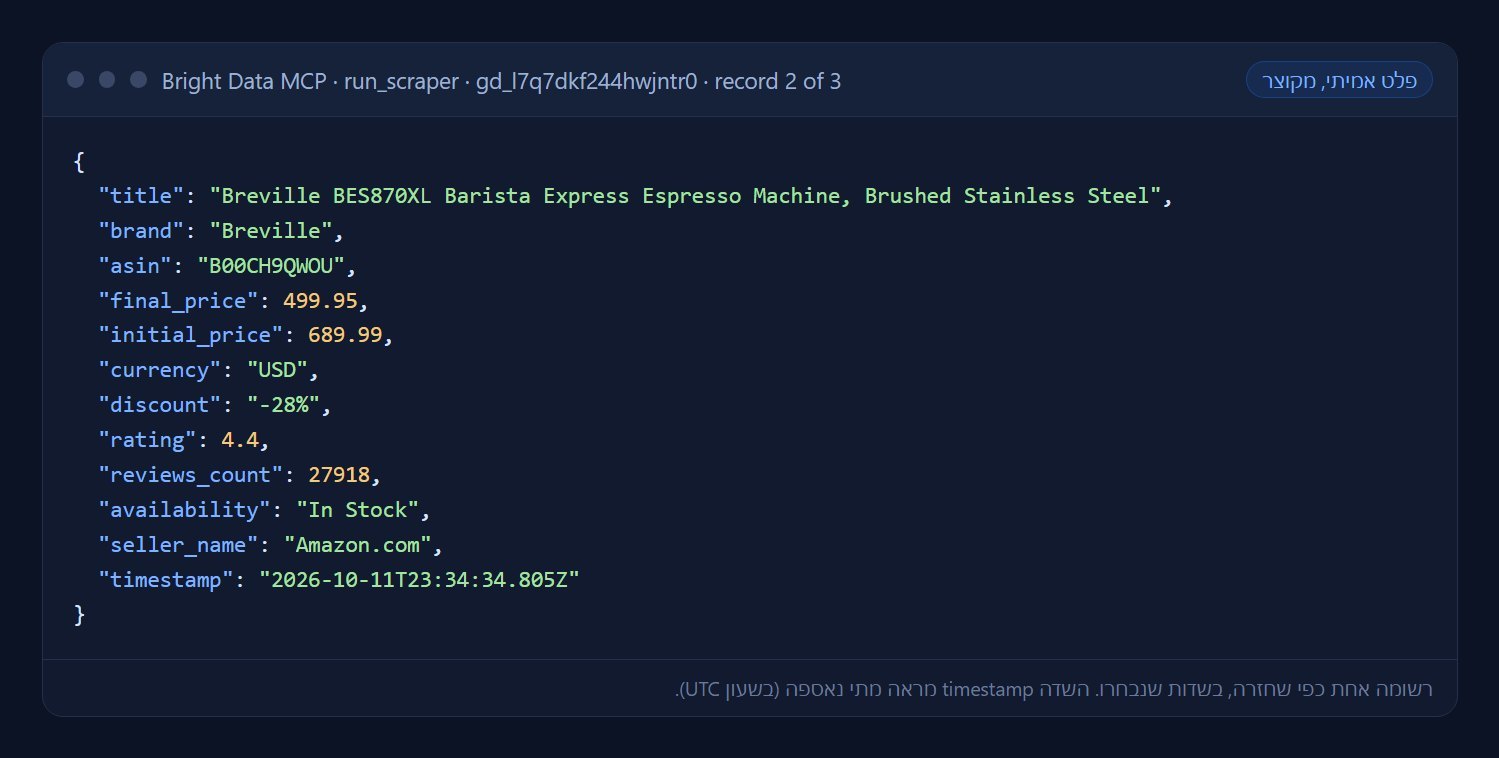The height and width of the screenshot is (758, 1499).
Task: Click the rating value 4.4
Action: pos(240,440)
